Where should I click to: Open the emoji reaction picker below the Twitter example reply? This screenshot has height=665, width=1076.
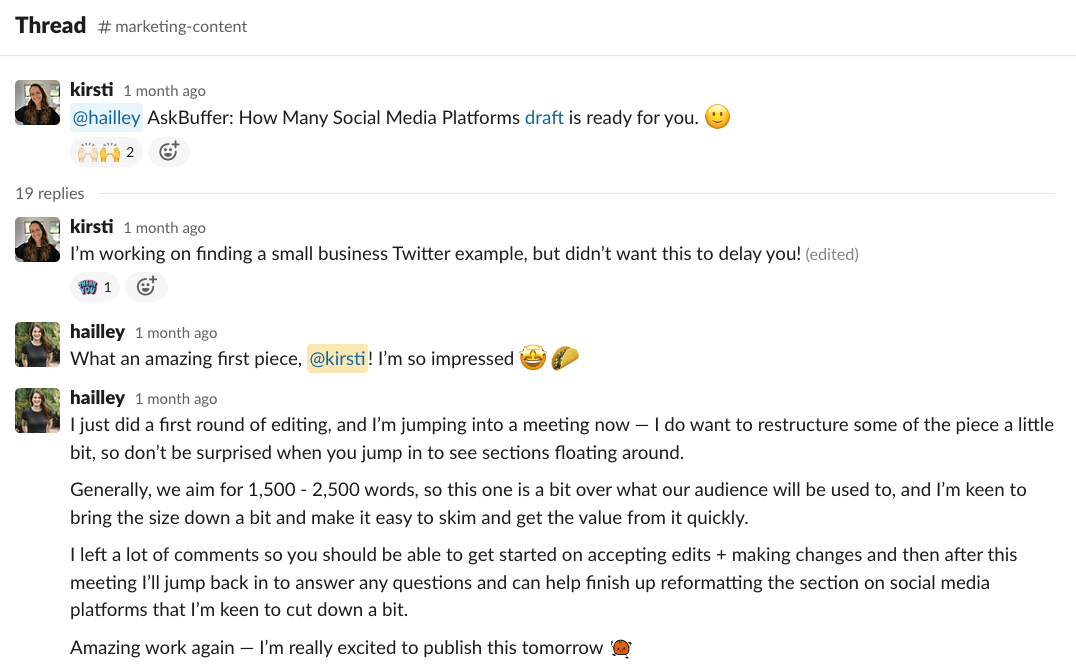[x=146, y=286]
